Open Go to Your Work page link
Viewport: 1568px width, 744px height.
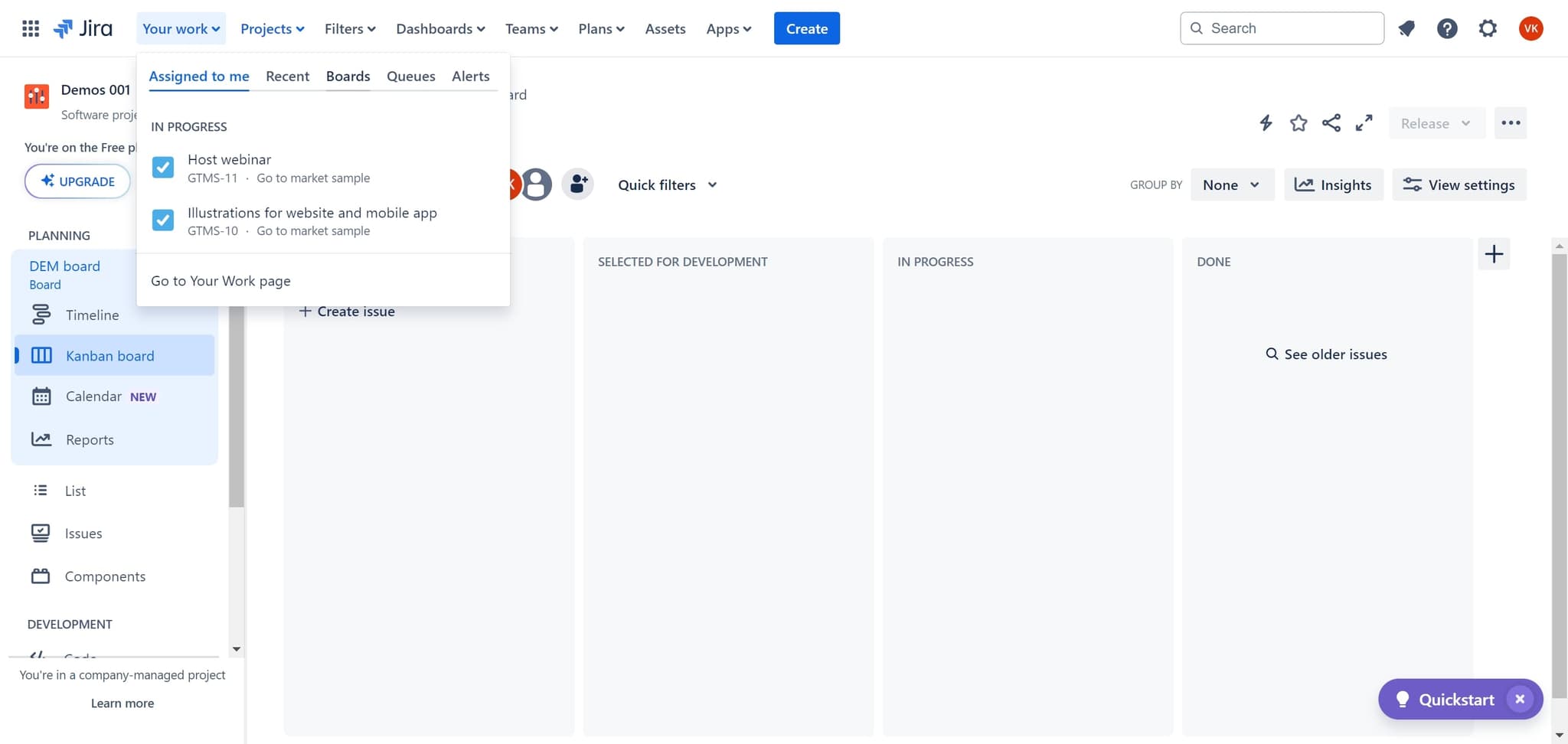[x=220, y=280]
